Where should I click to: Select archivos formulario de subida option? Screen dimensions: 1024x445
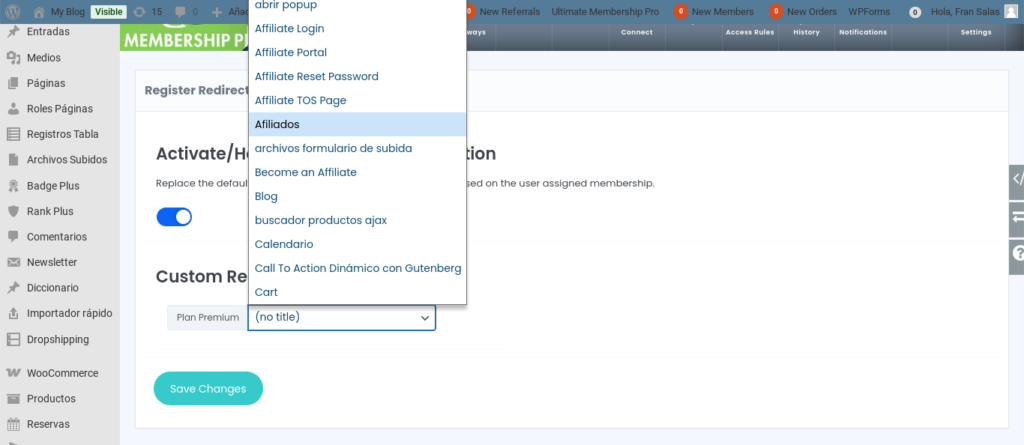357,148
